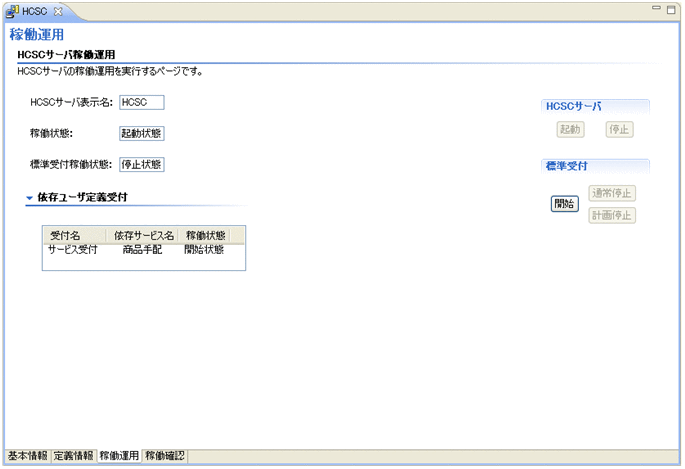
Task: Select the 稼働運用 tab
Action: tap(119, 456)
